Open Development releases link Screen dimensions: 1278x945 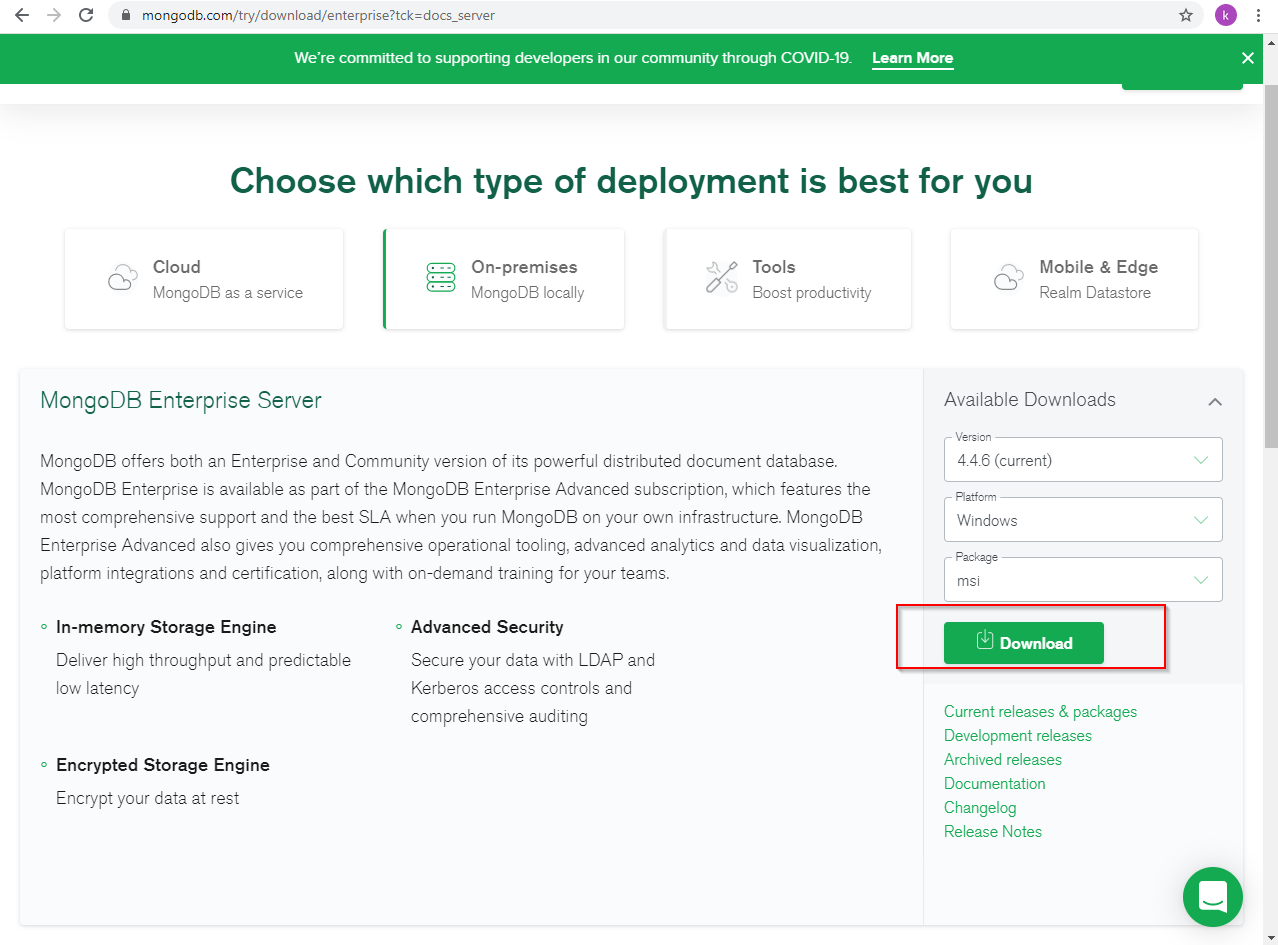pyautogui.click(x=1018, y=736)
